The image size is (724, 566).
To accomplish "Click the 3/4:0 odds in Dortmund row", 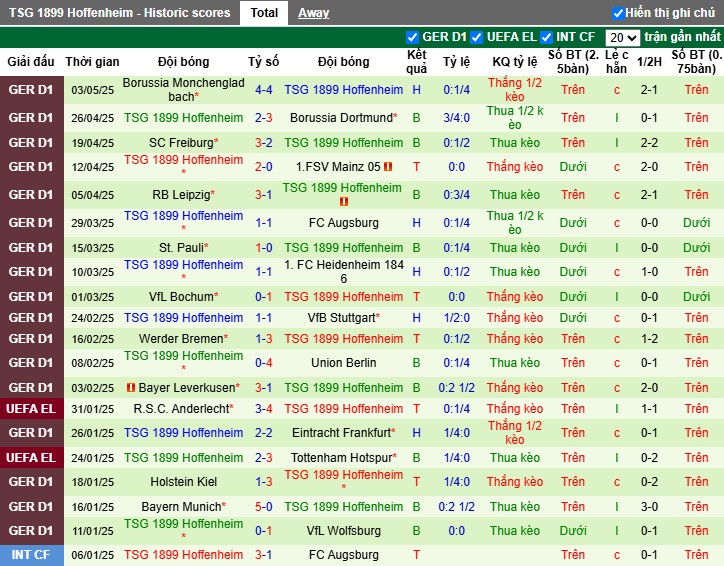I will (456, 118).
